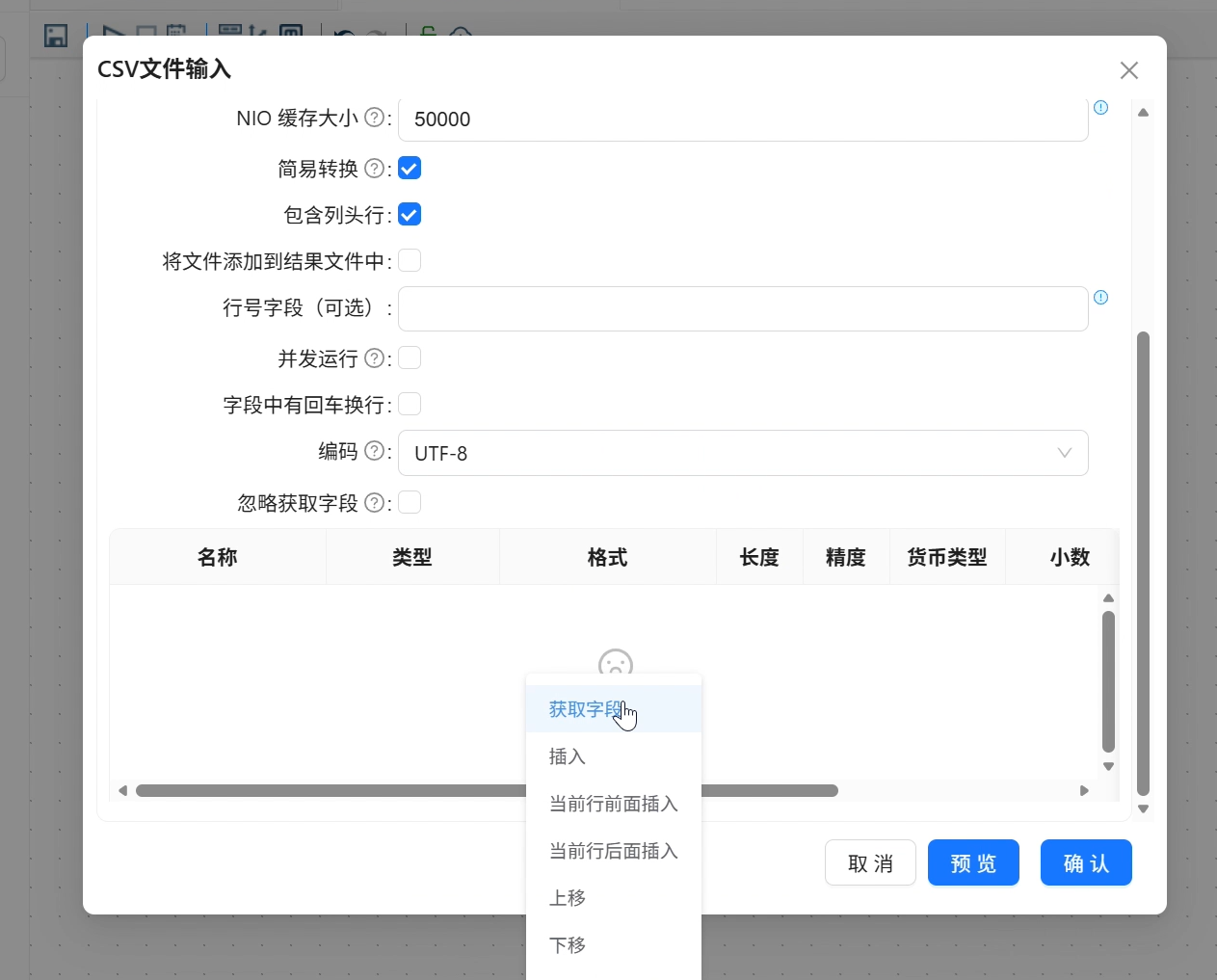Check the 字段中有回车换行 checkbox
Viewport: 1217px width, 980px height.
(410, 404)
